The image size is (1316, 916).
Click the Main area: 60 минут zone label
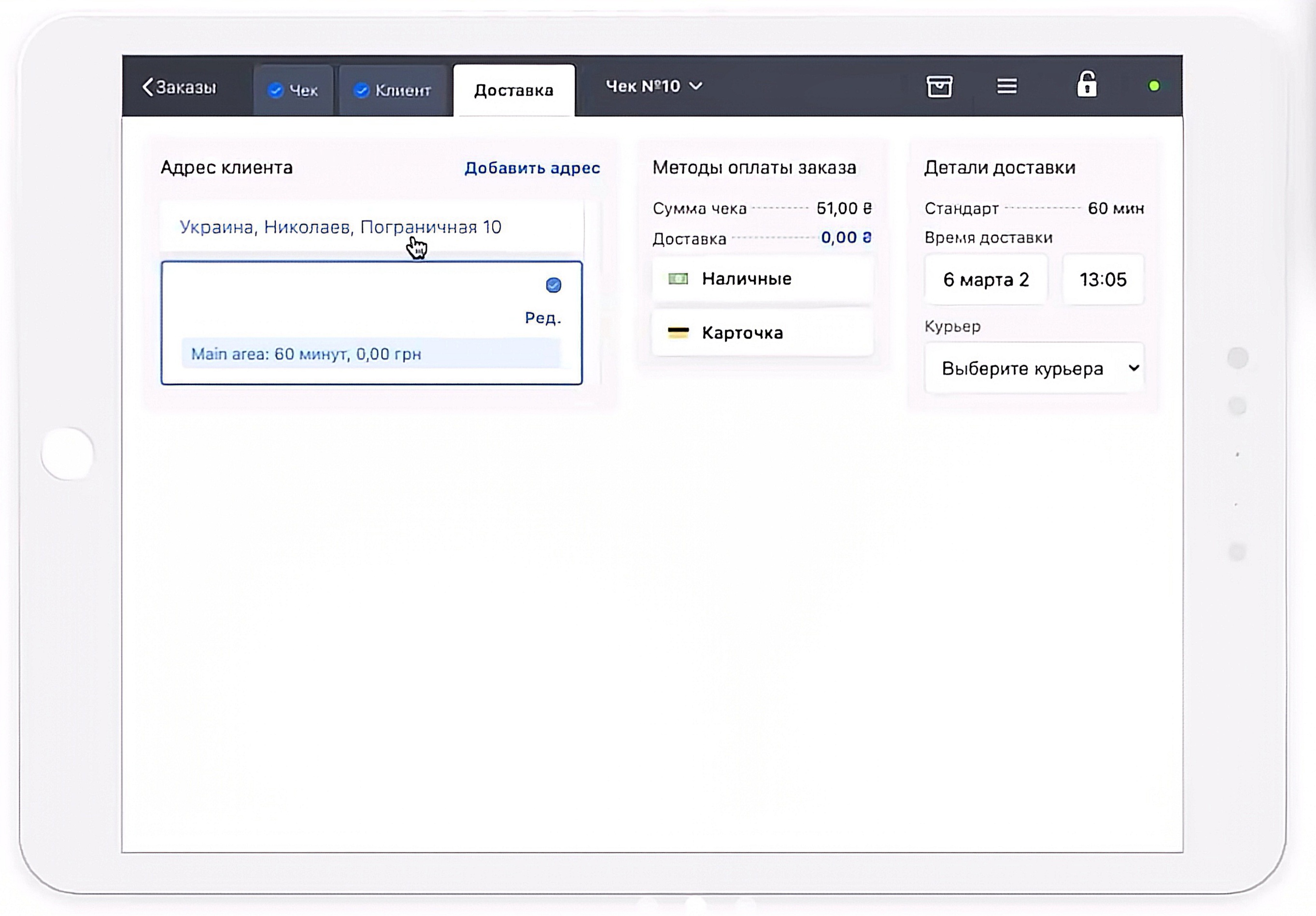(x=371, y=353)
